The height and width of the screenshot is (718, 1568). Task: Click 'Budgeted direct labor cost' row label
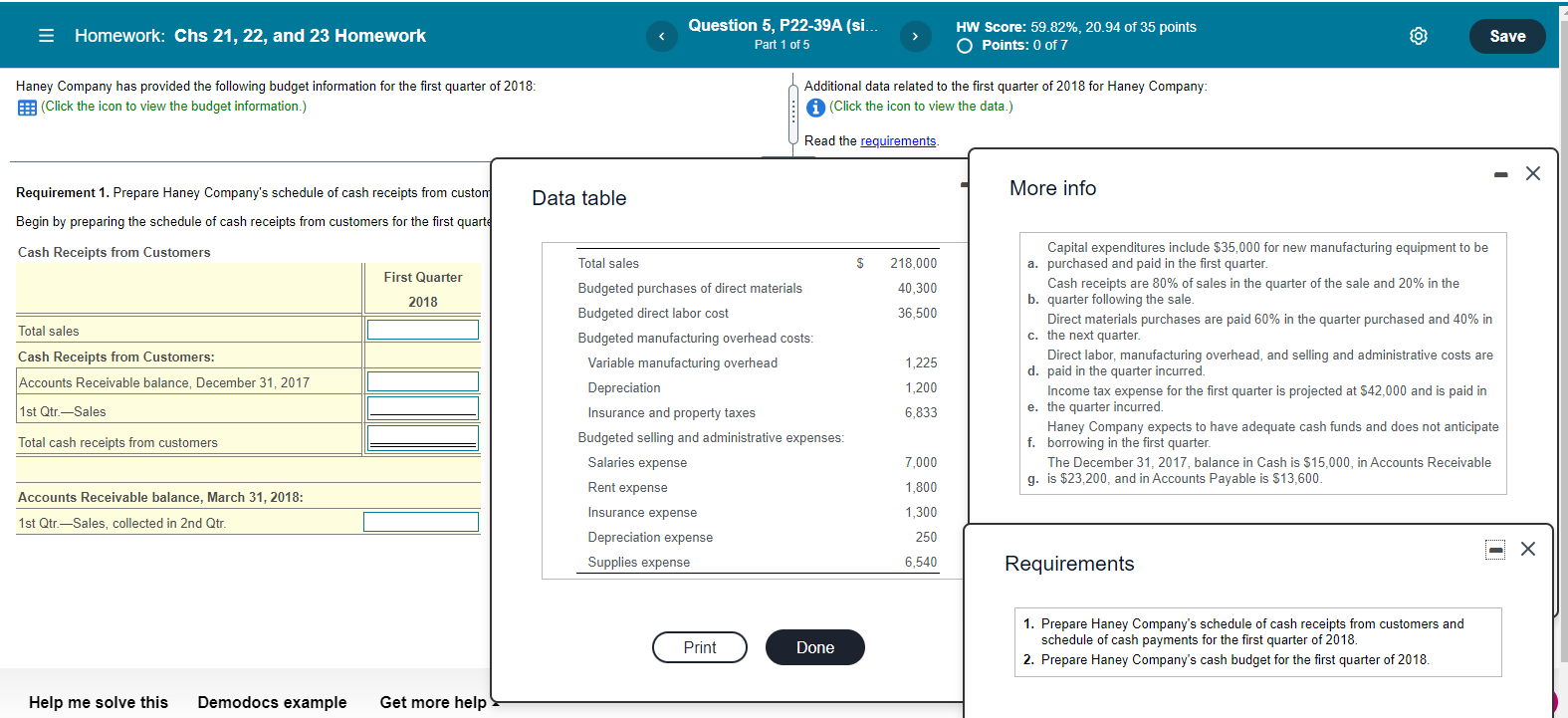coord(653,313)
